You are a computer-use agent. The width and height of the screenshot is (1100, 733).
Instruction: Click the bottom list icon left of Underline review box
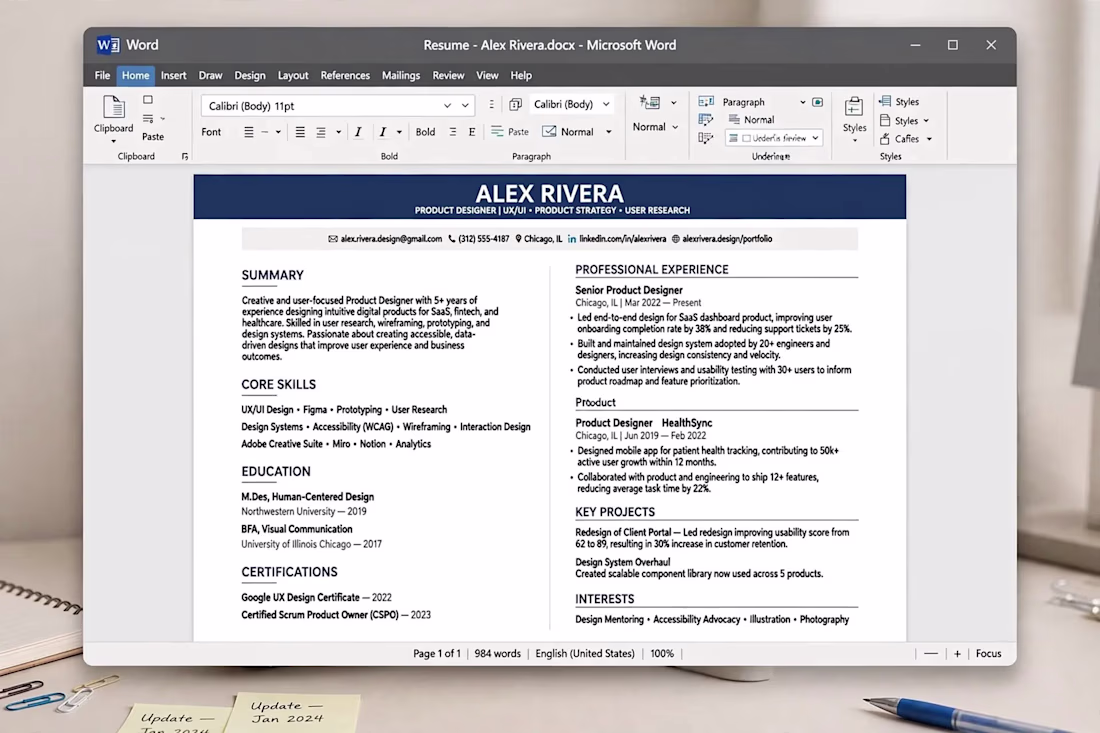706,138
